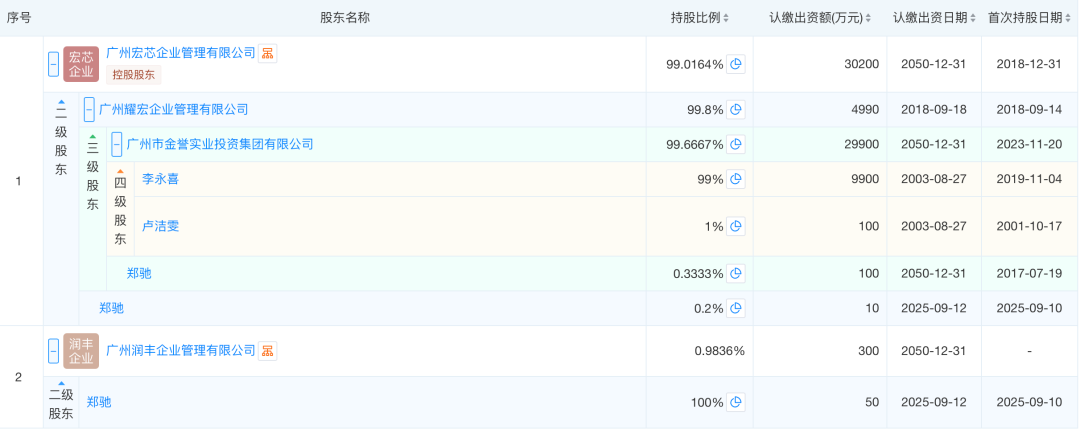Click pie chart icon next to 0.9836%
Screen dimensions: 1080x433
click(x=736, y=351)
